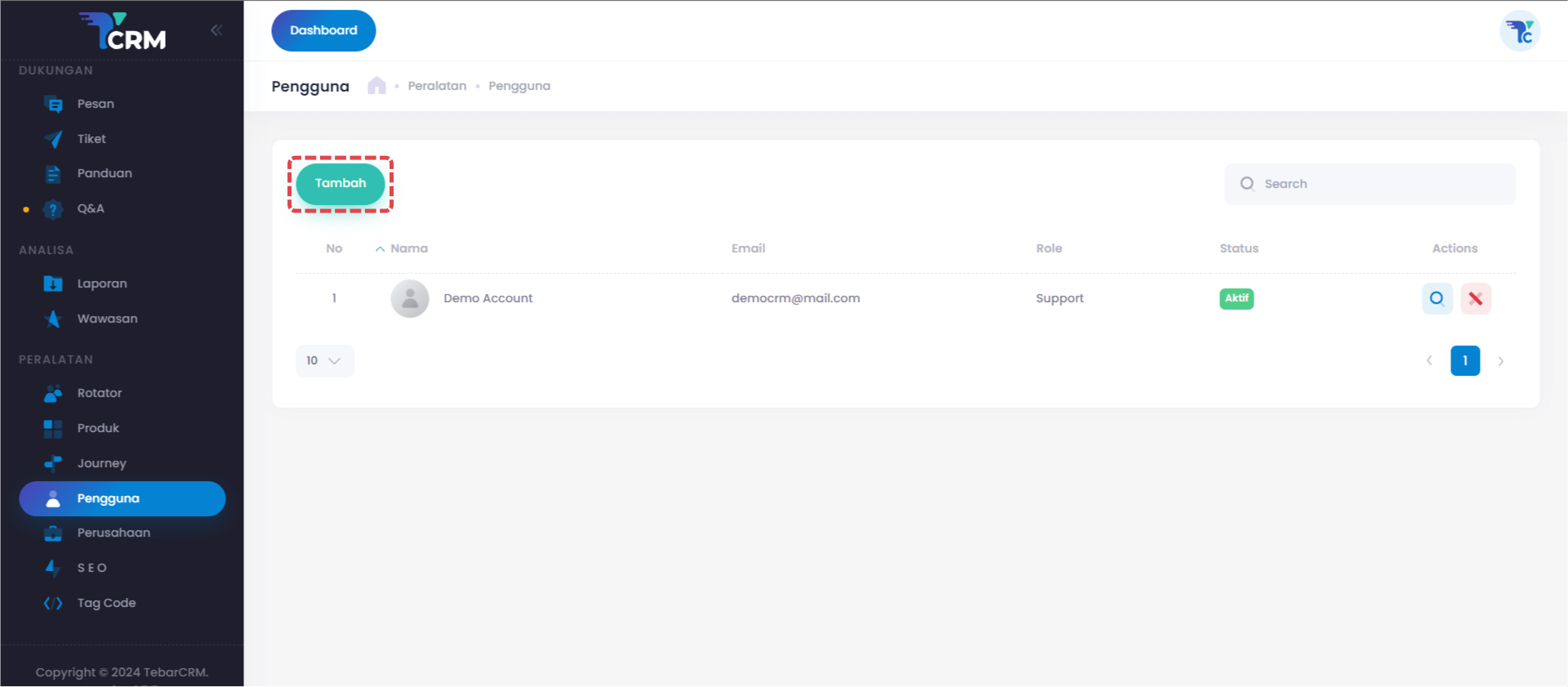This screenshot has height=687, width=1568.
Task: Click the home icon in breadcrumb
Action: click(376, 86)
